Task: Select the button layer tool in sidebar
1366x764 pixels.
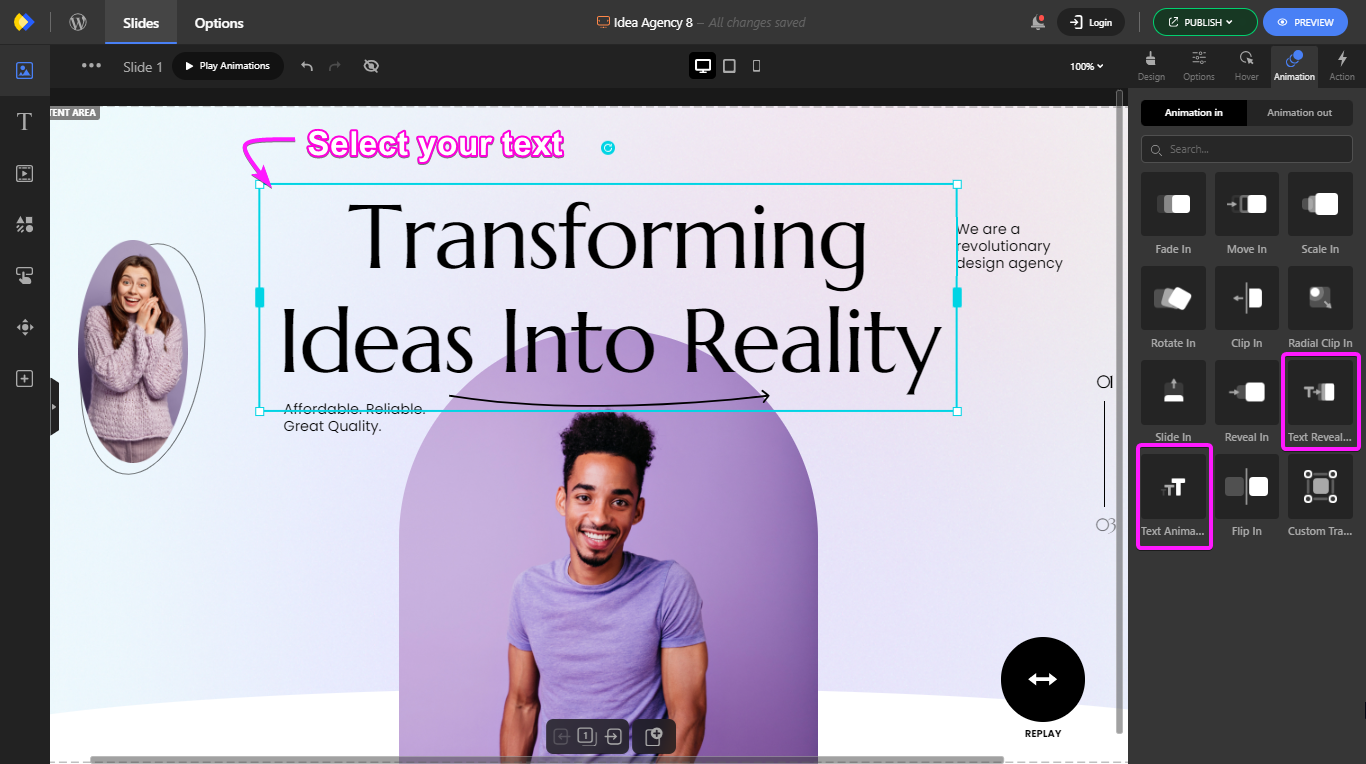Action: point(24,275)
